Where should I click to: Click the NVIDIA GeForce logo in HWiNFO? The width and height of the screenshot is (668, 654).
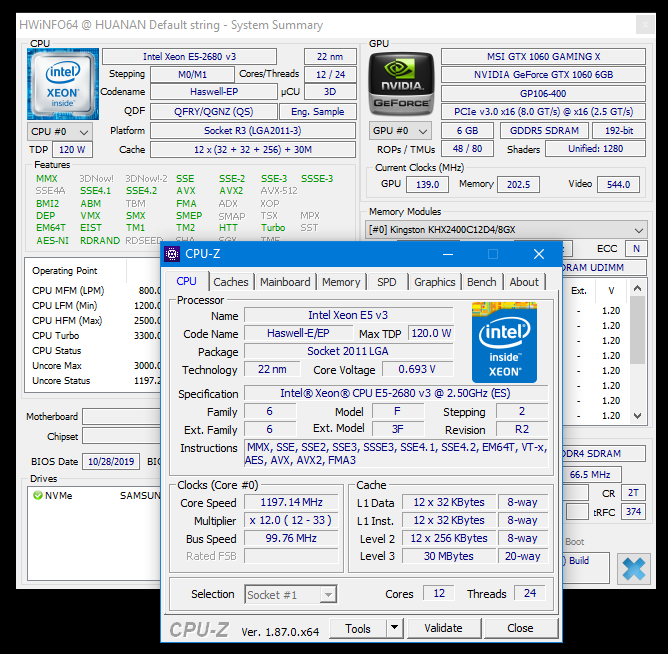(x=401, y=84)
